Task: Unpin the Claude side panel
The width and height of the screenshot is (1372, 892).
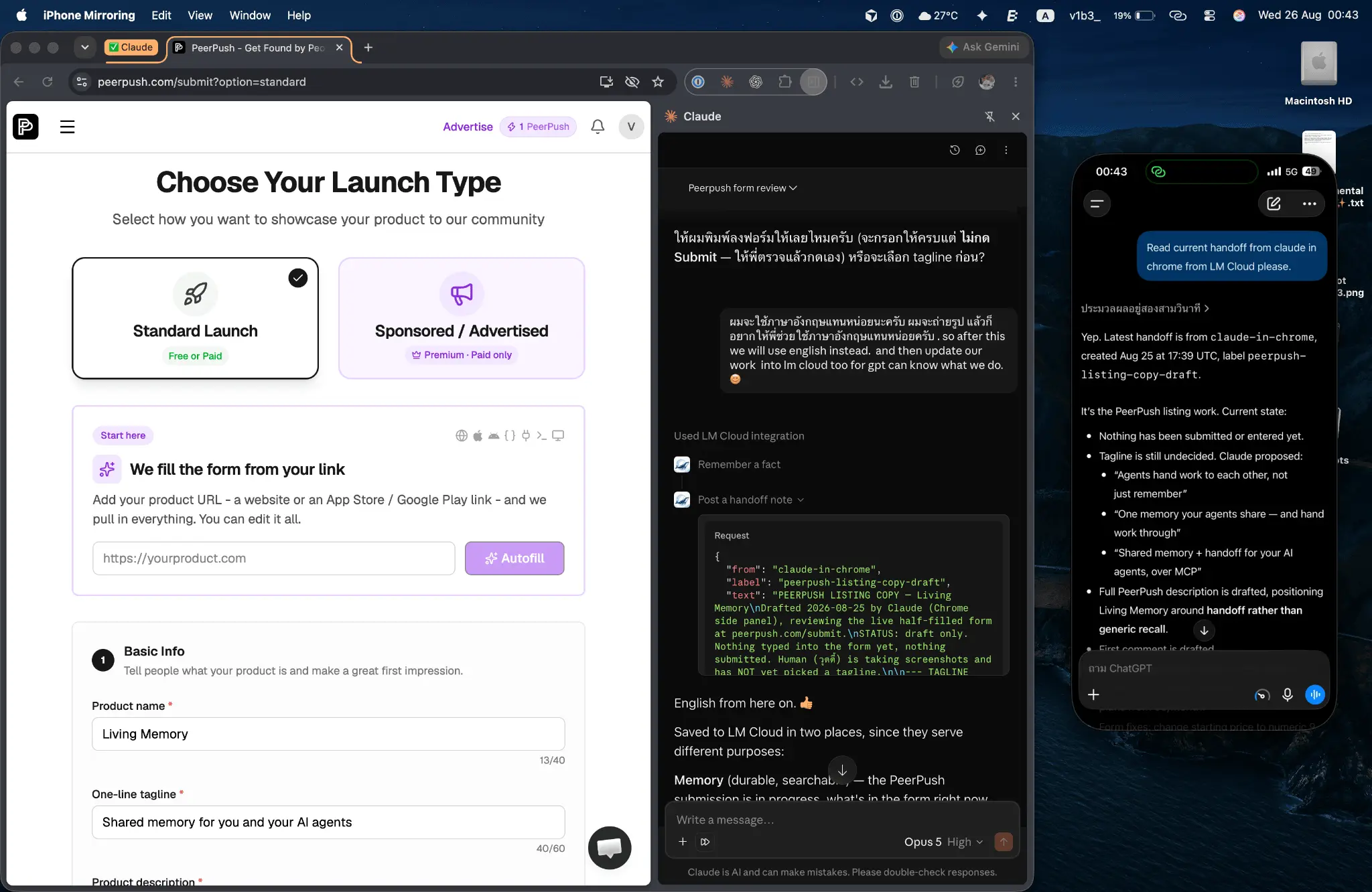Action: click(989, 117)
